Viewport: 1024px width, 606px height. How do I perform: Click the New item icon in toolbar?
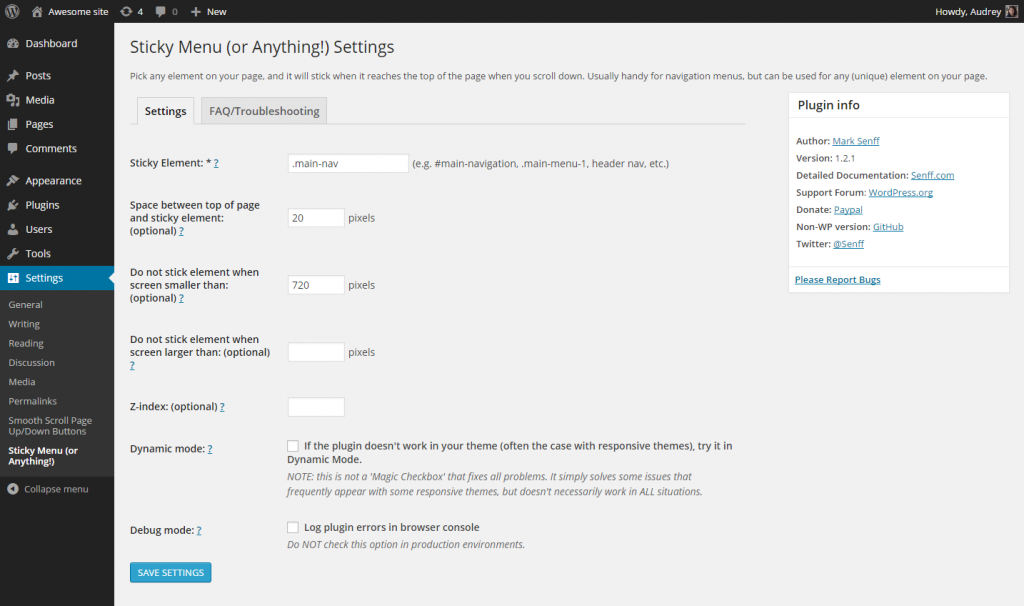(195, 11)
